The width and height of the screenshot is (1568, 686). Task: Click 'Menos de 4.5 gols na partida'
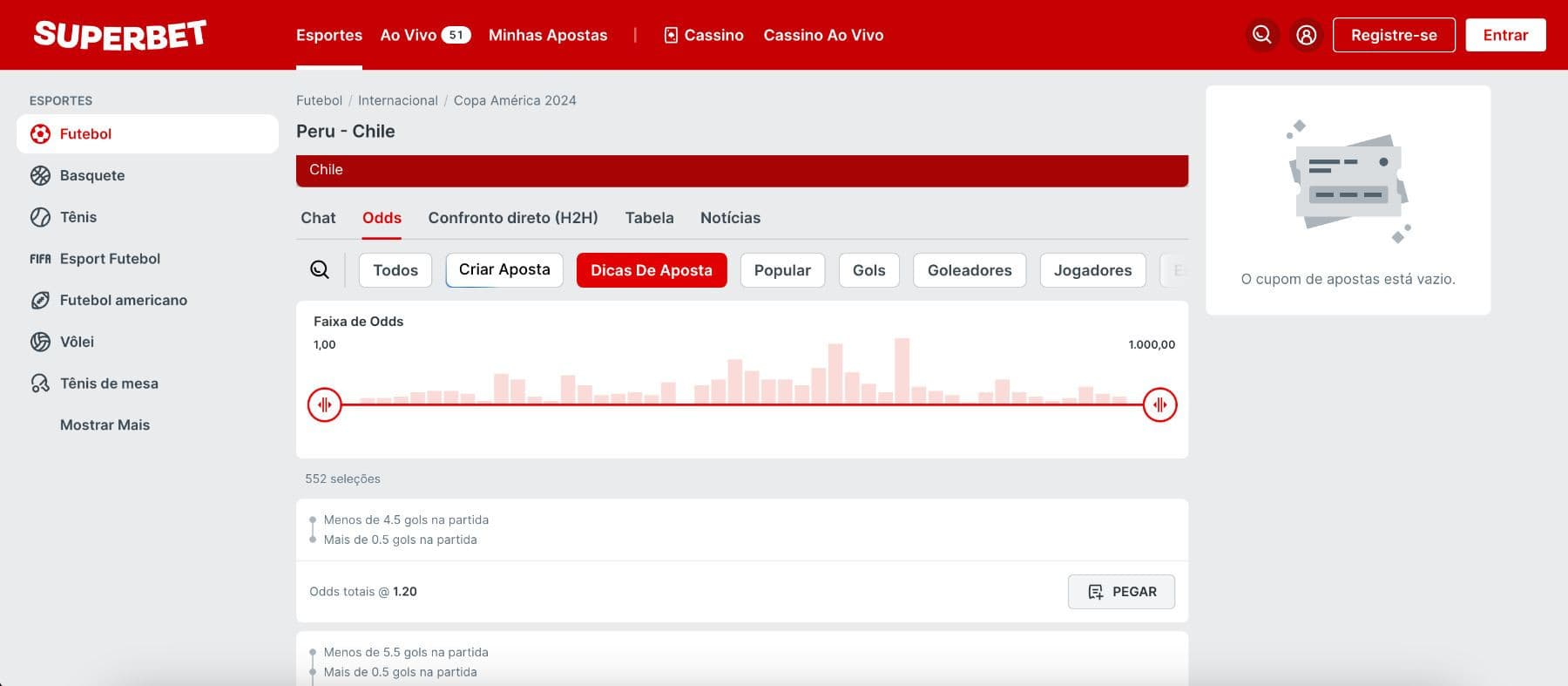click(x=406, y=520)
